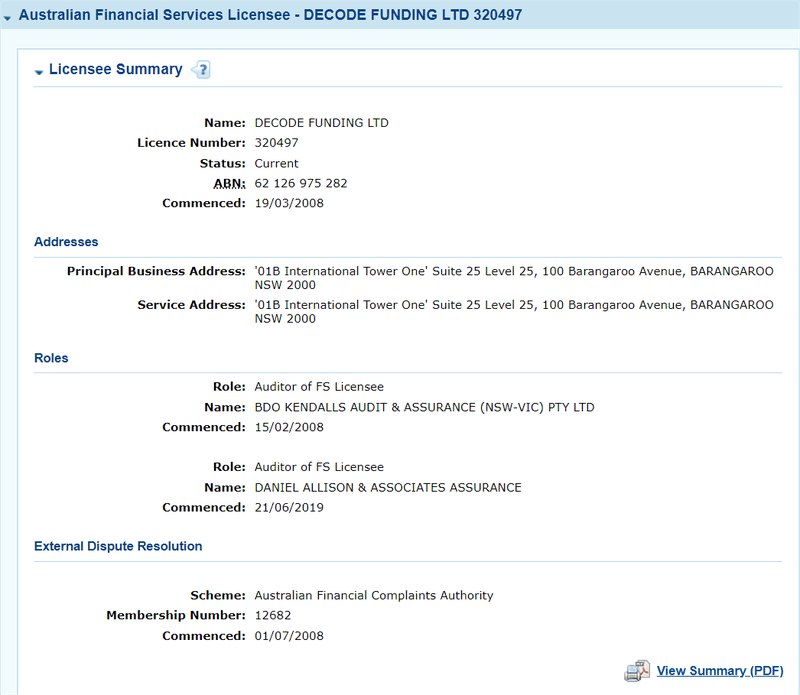Click the Roles section heading
Image resolution: width=800 pixels, height=695 pixels.
click(51, 358)
